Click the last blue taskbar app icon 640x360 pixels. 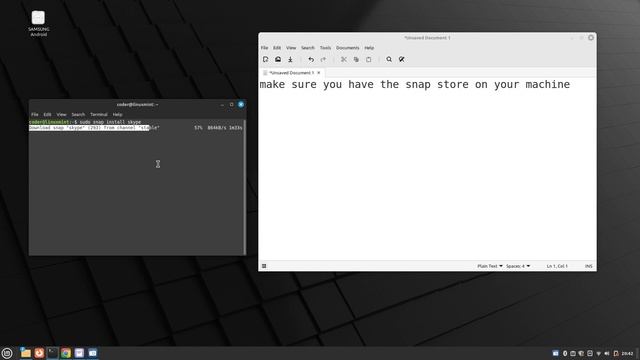point(93,353)
